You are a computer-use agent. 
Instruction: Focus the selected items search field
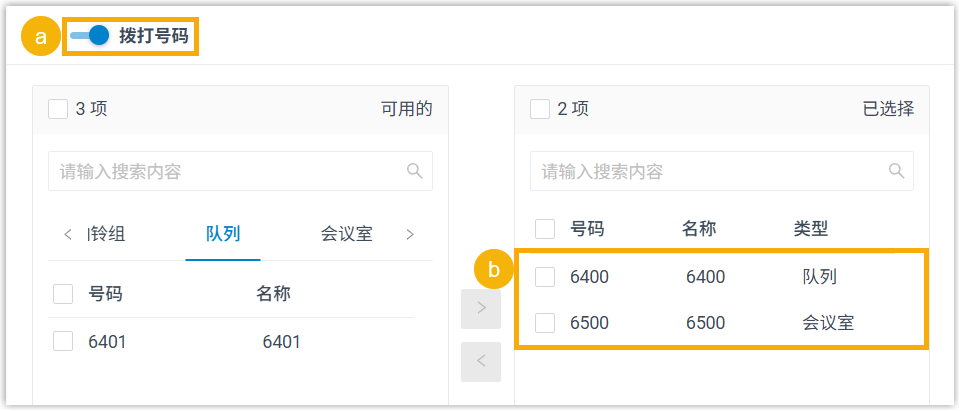(x=710, y=171)
